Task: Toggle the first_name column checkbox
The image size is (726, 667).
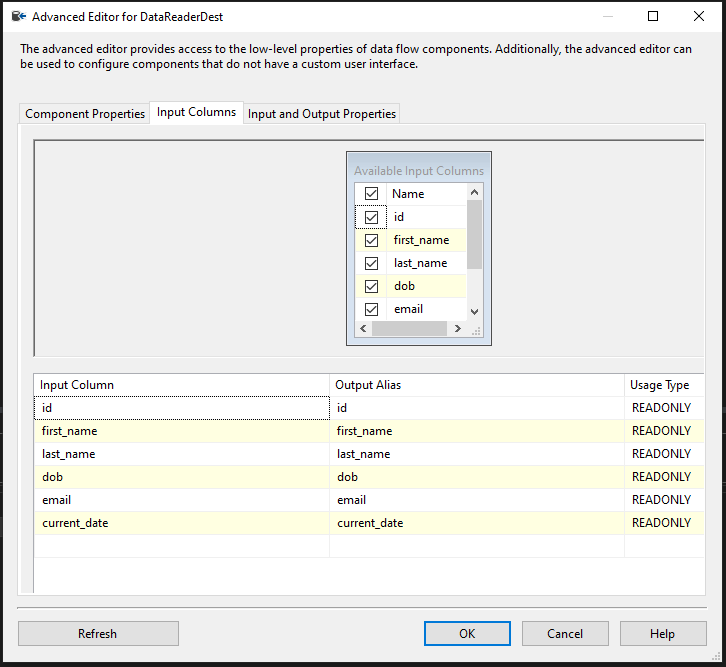Action: pos(371,240)
